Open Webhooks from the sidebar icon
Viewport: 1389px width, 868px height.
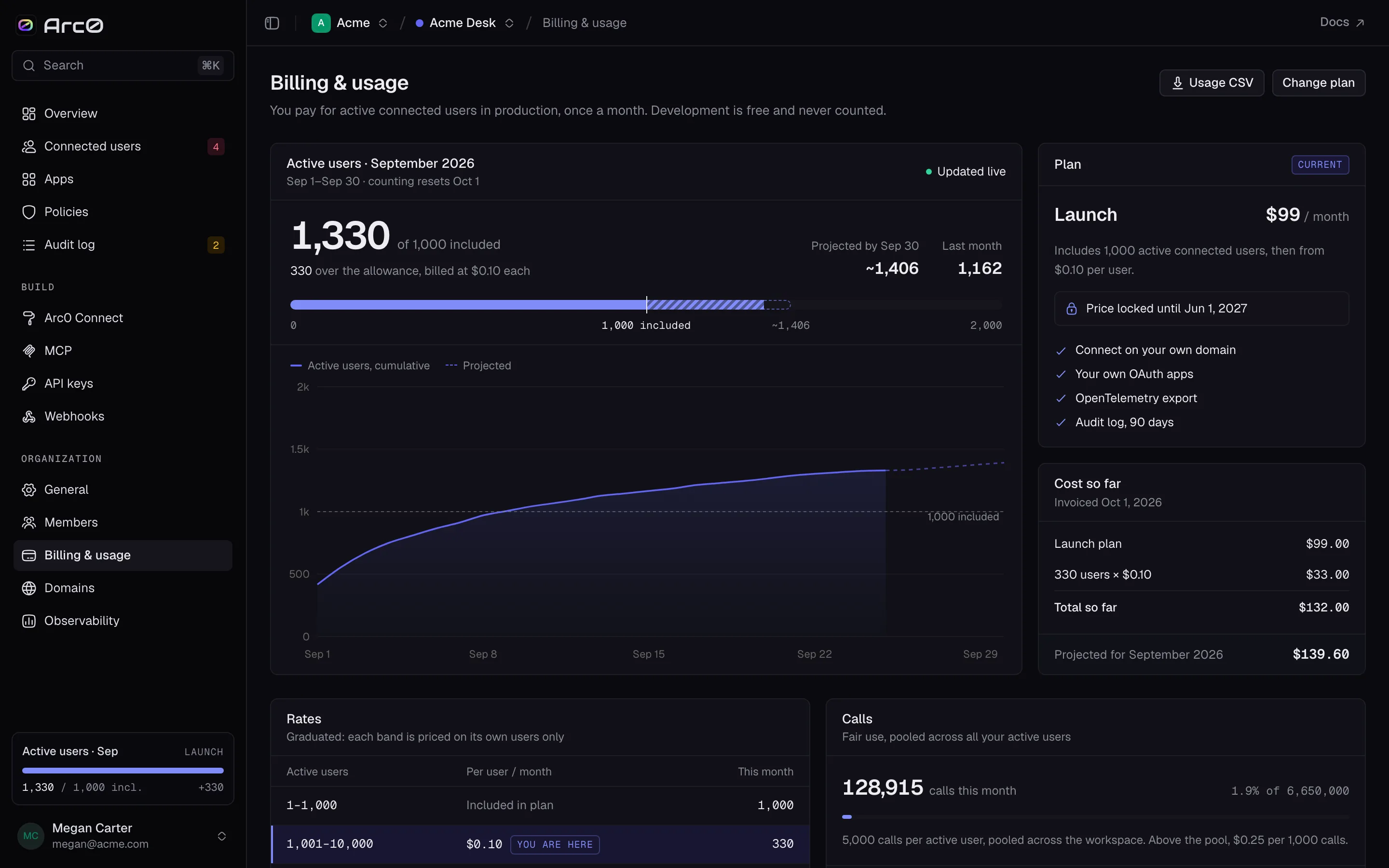(x=29, y=416)
